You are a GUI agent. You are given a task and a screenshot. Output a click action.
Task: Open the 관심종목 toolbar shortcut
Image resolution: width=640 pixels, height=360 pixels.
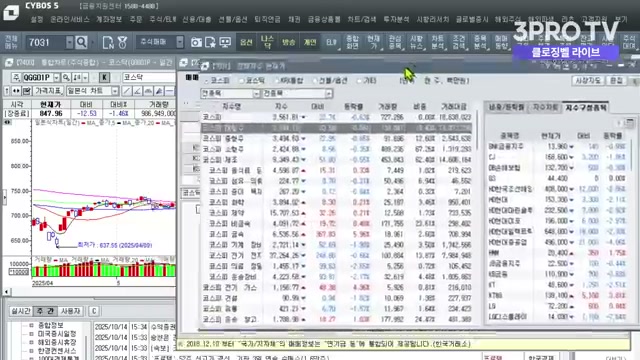[x=395, y=42]
